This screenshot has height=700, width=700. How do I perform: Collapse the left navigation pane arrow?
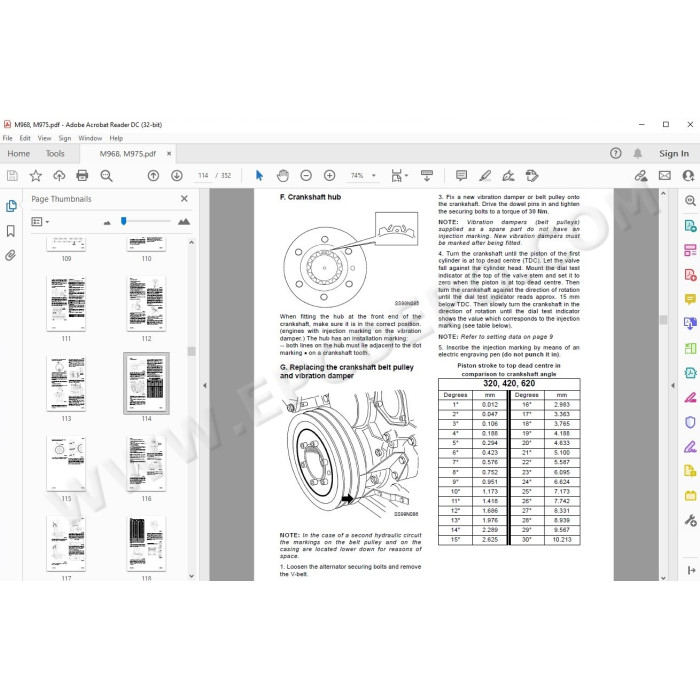coord(204,385)
